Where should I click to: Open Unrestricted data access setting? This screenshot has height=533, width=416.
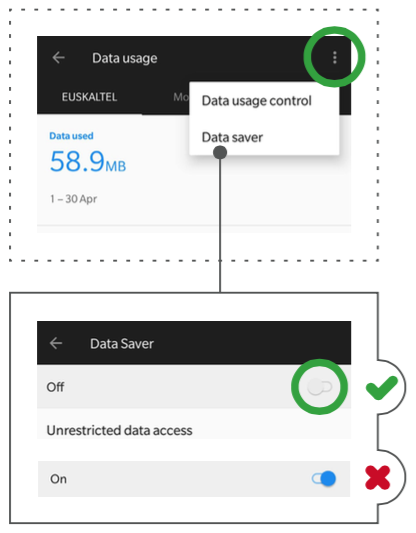point(119,431)
